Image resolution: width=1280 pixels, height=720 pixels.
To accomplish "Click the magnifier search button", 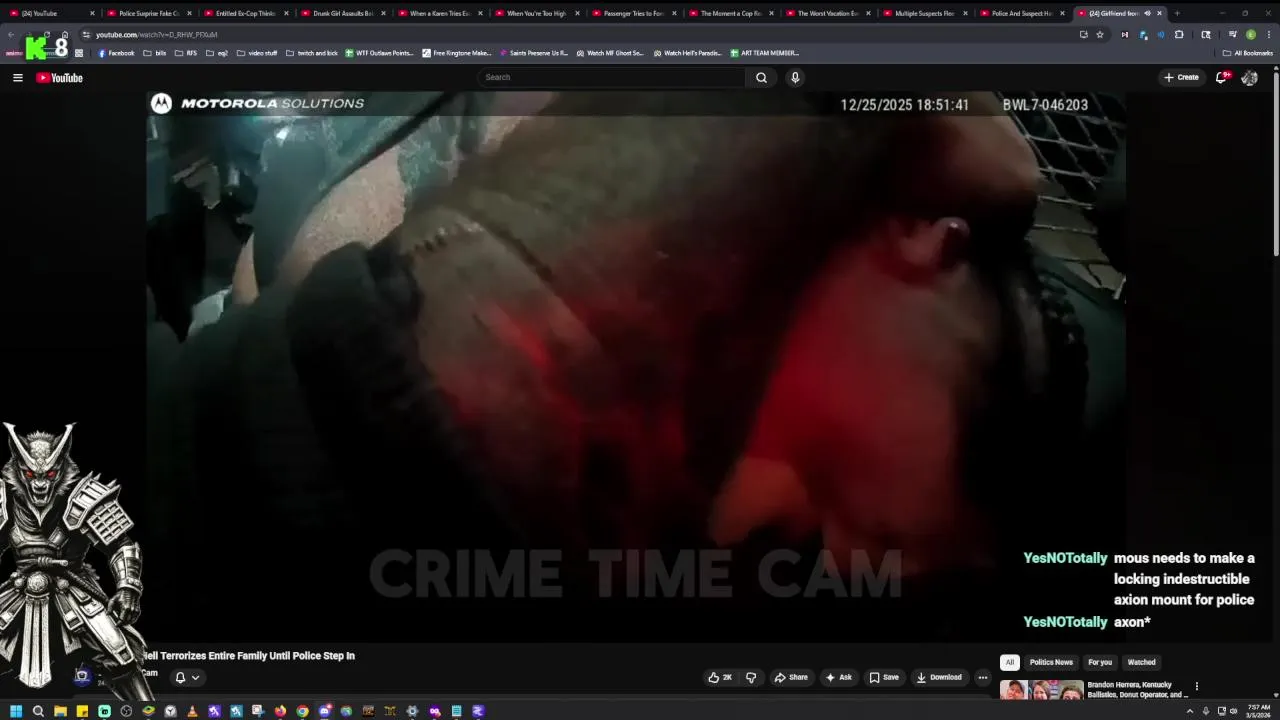I will click(761, 77).
